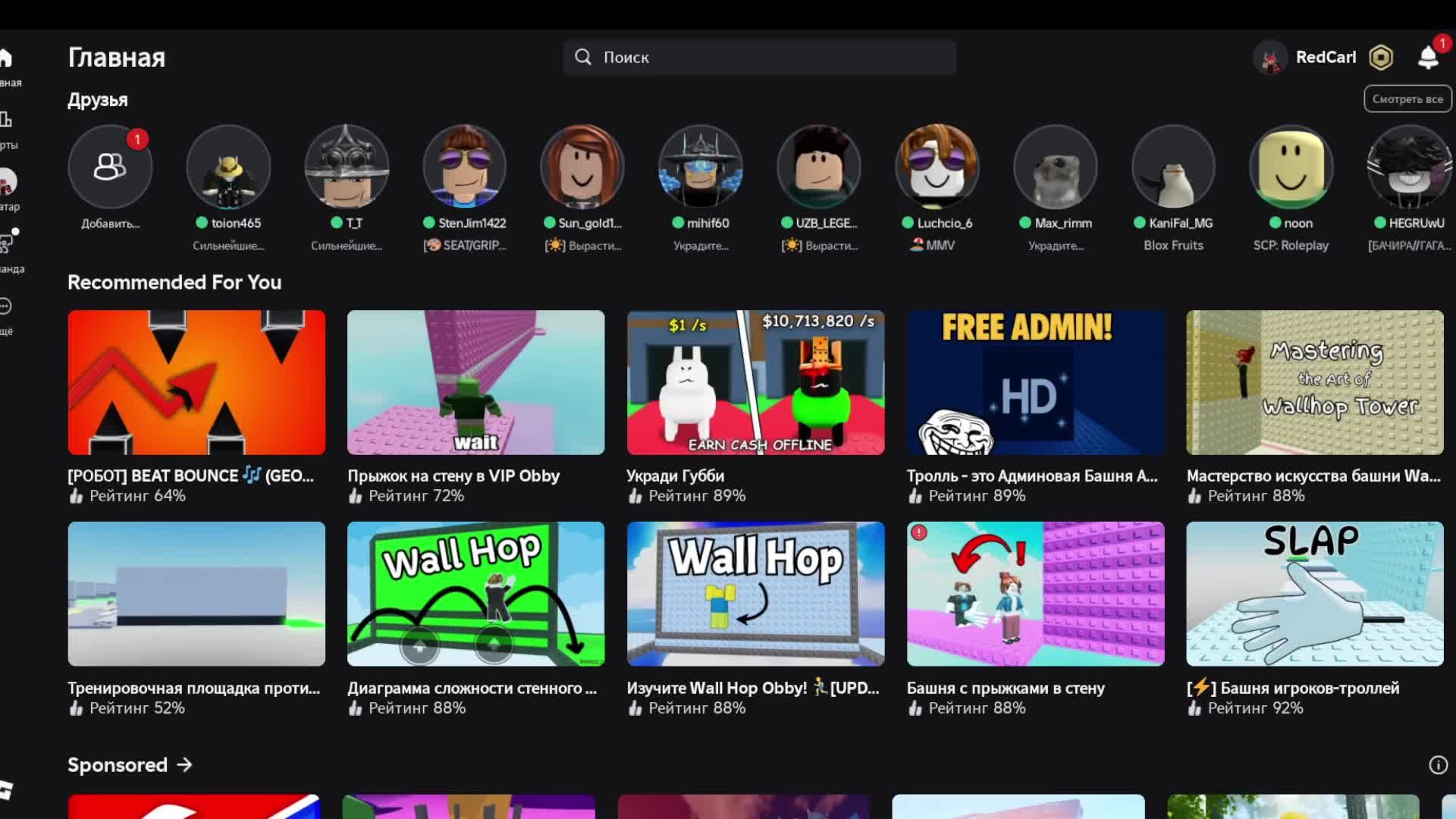The height and width of the screenshot is (819, 1456).
Task: Open the More sidebar icon
Action: click(5, 306)
